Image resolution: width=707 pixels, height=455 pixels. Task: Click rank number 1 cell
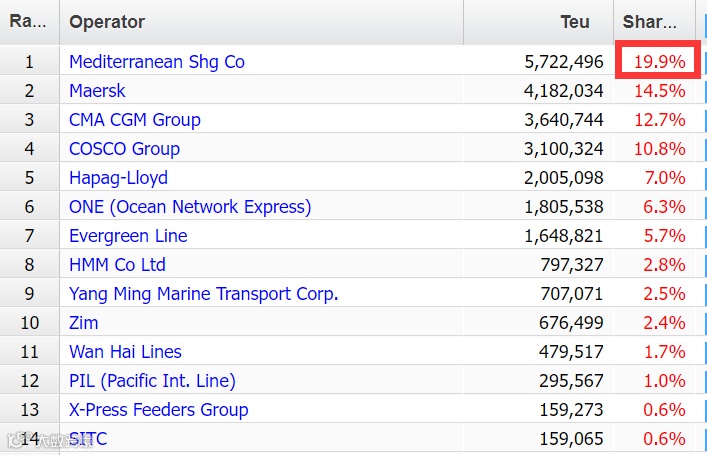tap(29, 62)
